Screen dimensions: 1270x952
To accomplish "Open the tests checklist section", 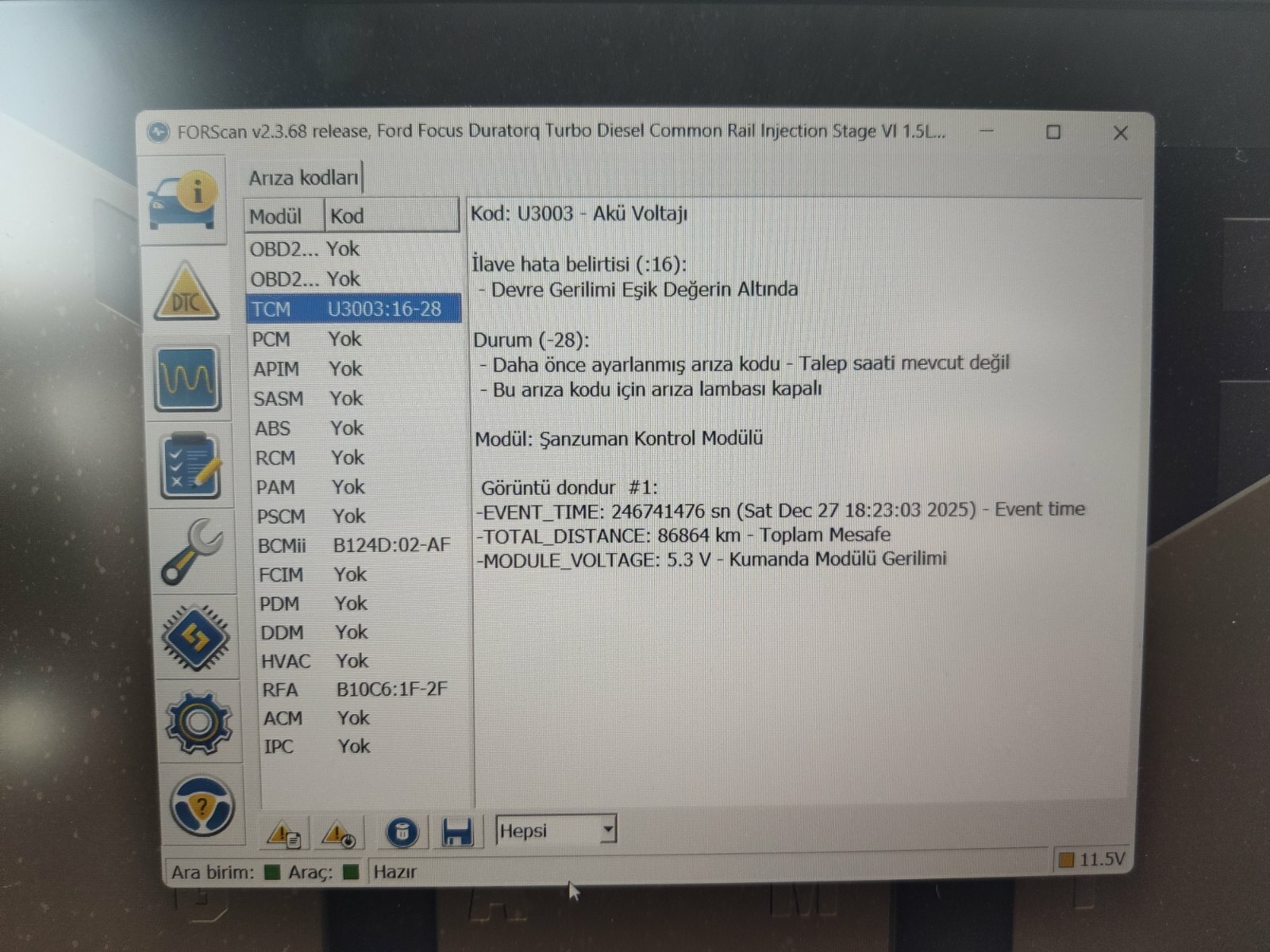I will click(190, 465).
